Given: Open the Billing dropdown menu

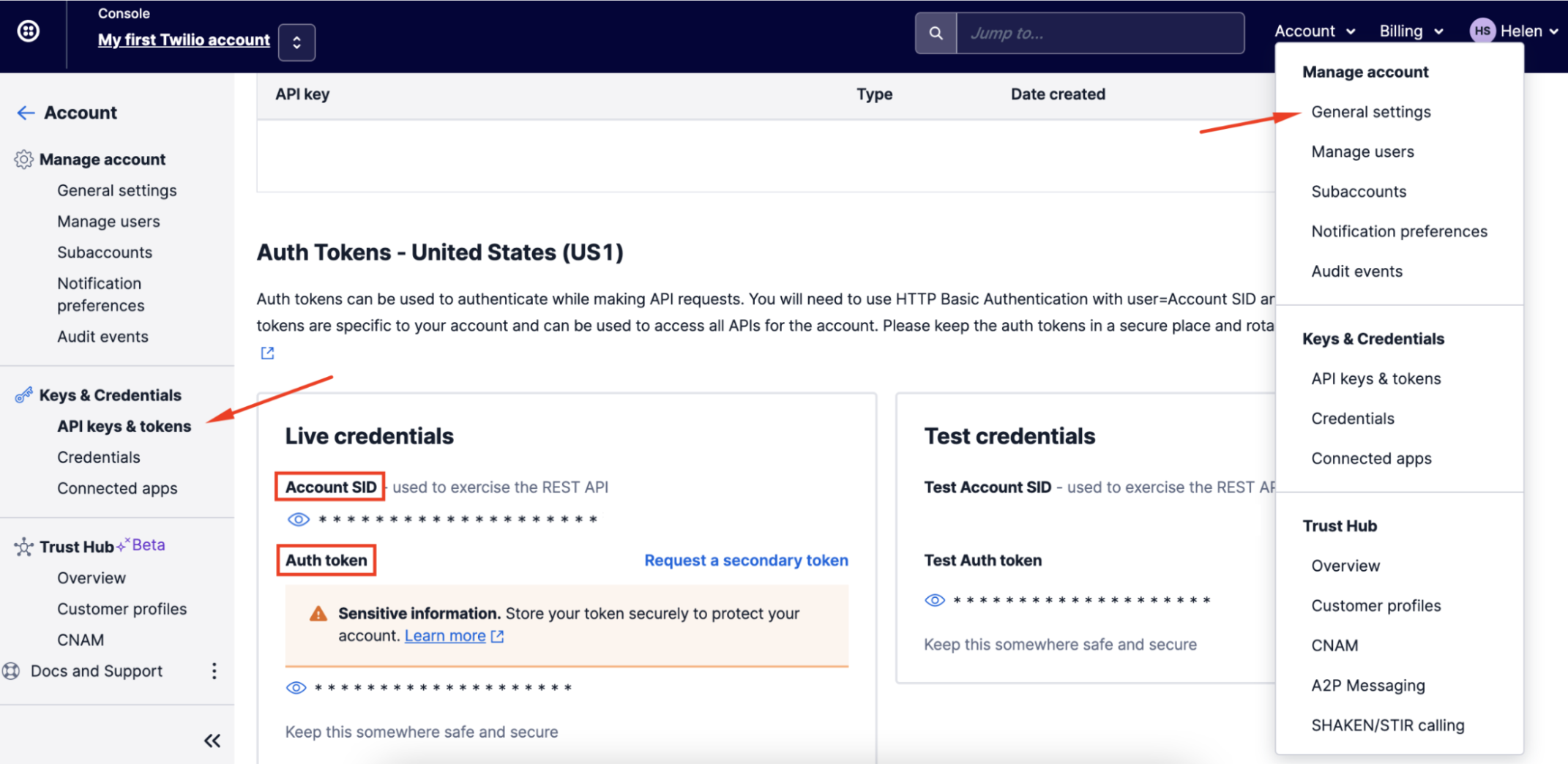Looking at the screenshot, I should pyautogui.click(x=1411, y=31).
